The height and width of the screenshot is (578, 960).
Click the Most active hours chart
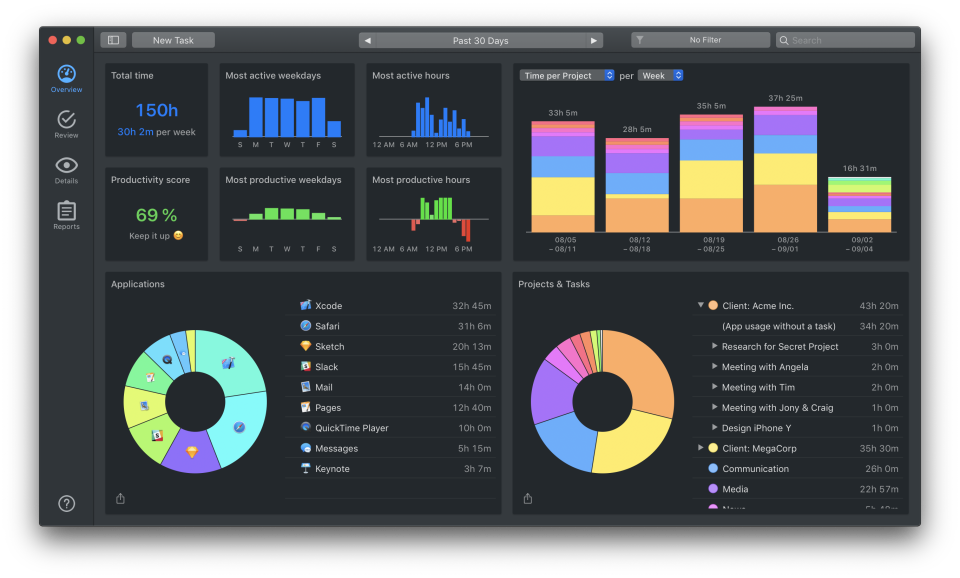(x=433, y=116)
